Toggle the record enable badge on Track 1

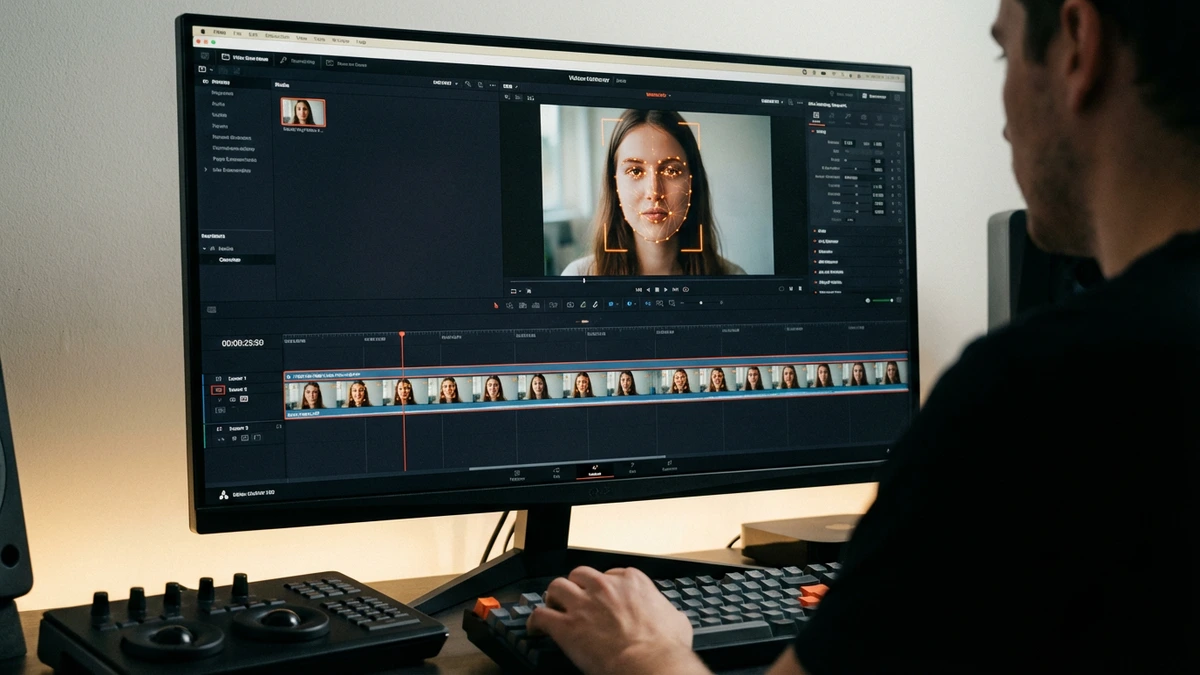[218, 389]
